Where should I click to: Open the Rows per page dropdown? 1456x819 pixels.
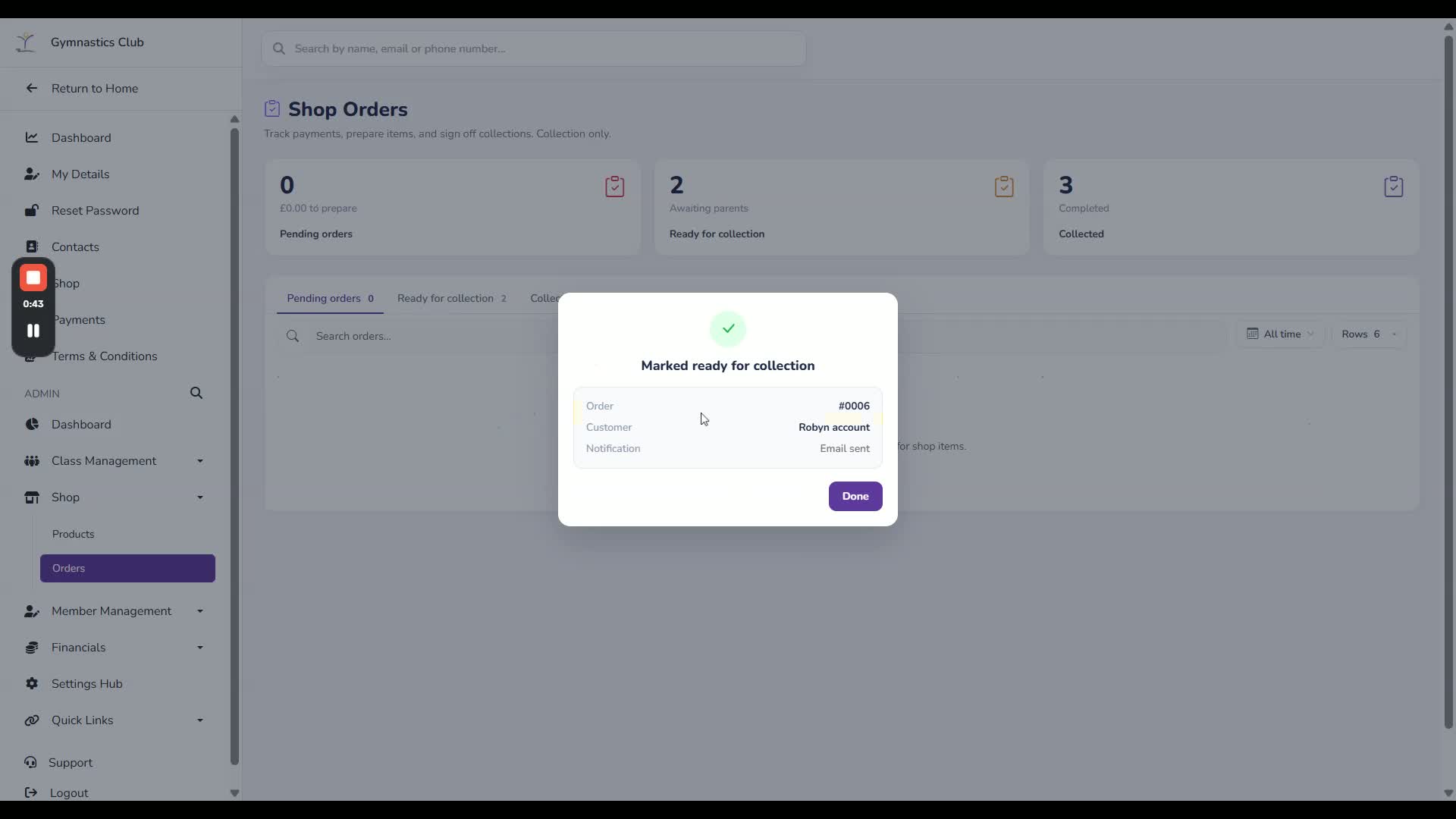1368,334
